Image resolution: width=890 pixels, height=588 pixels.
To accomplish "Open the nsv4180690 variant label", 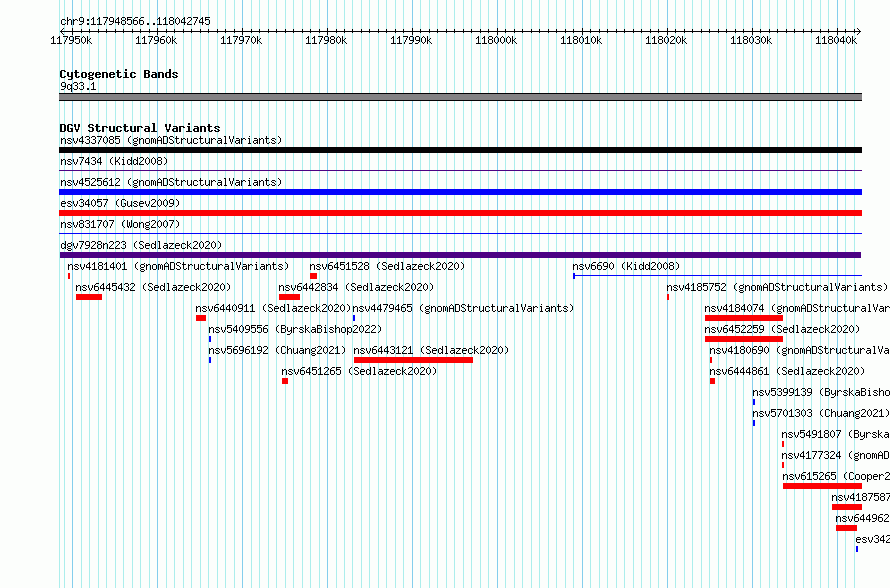I will (799, 350).
